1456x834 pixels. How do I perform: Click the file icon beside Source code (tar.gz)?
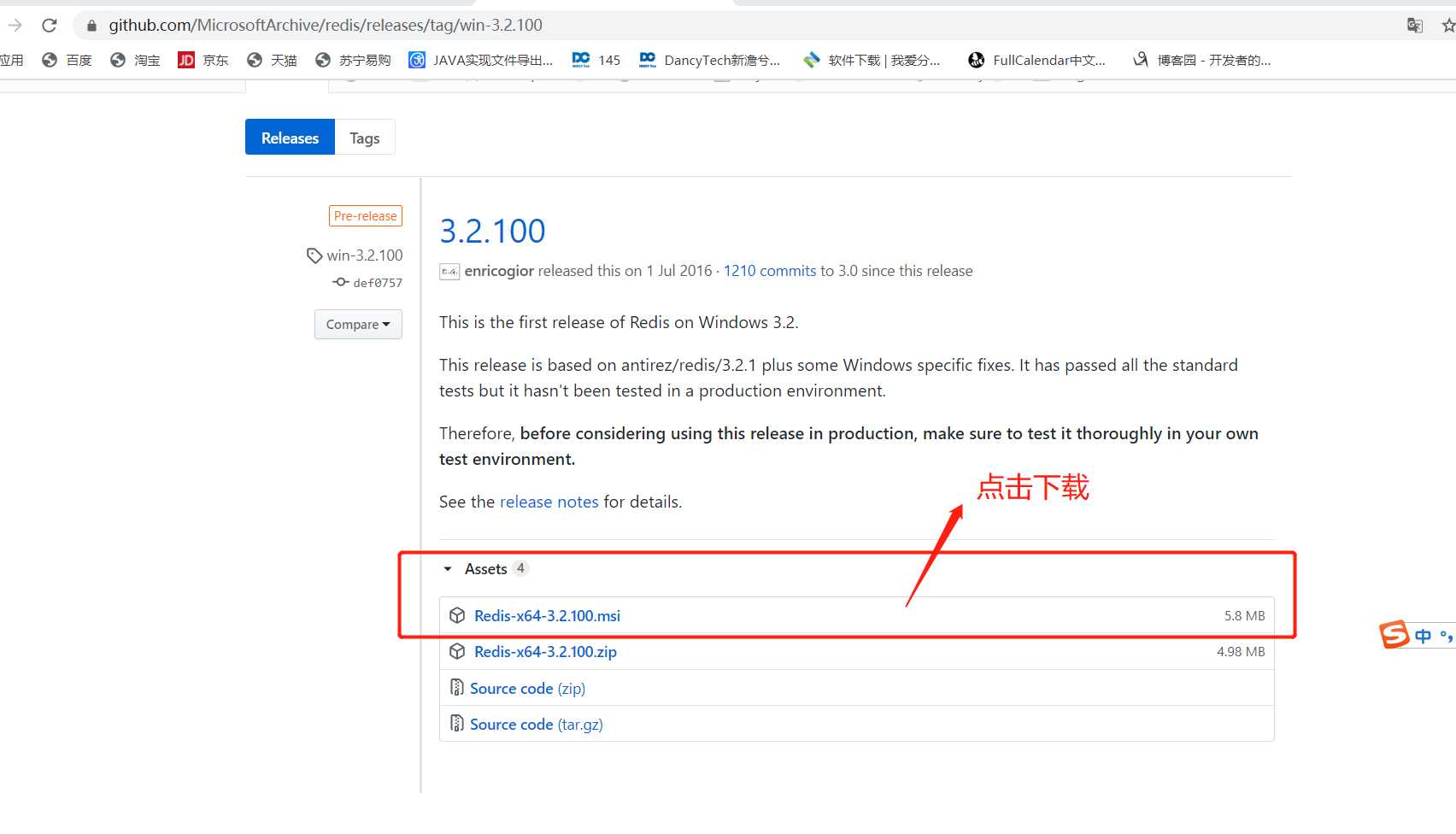(457, 724)
